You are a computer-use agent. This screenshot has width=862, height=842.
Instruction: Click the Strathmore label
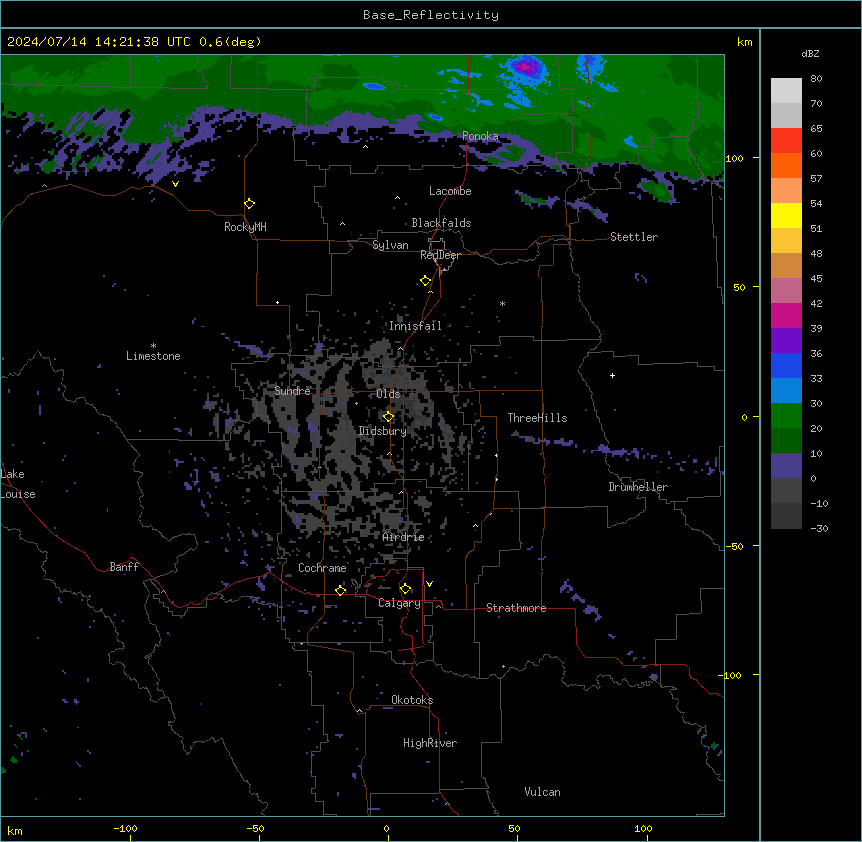pos(516,608)
